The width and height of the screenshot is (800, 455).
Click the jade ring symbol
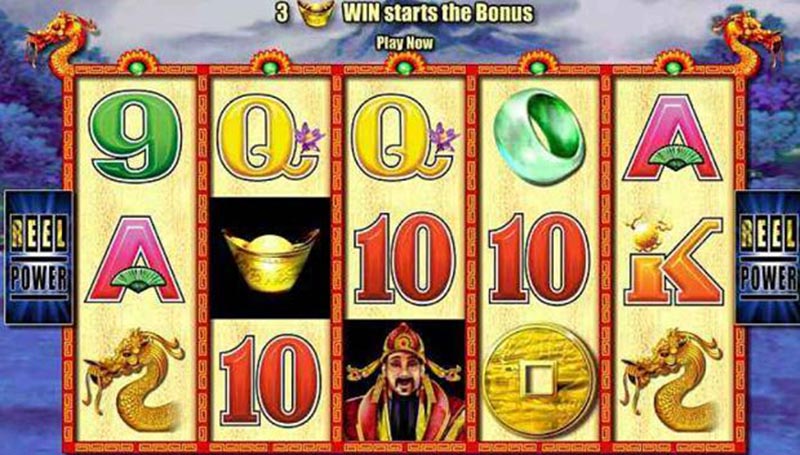point(540,136)
